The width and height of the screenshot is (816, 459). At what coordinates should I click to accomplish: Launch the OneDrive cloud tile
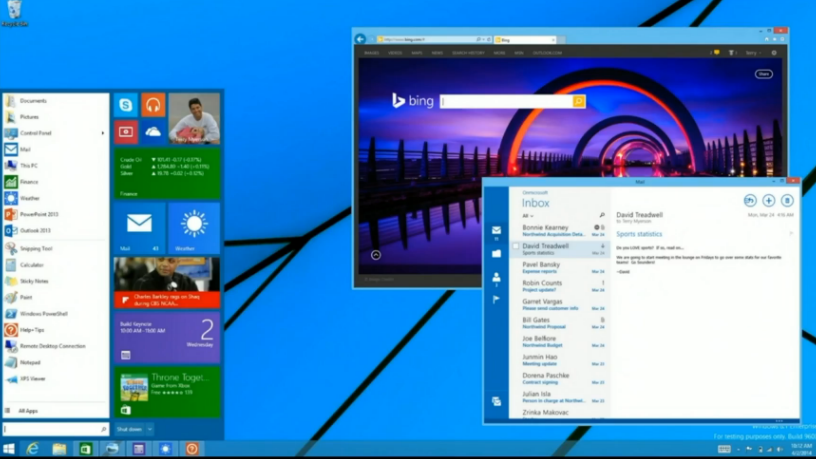pyautogui.click(x=152, y=132)
